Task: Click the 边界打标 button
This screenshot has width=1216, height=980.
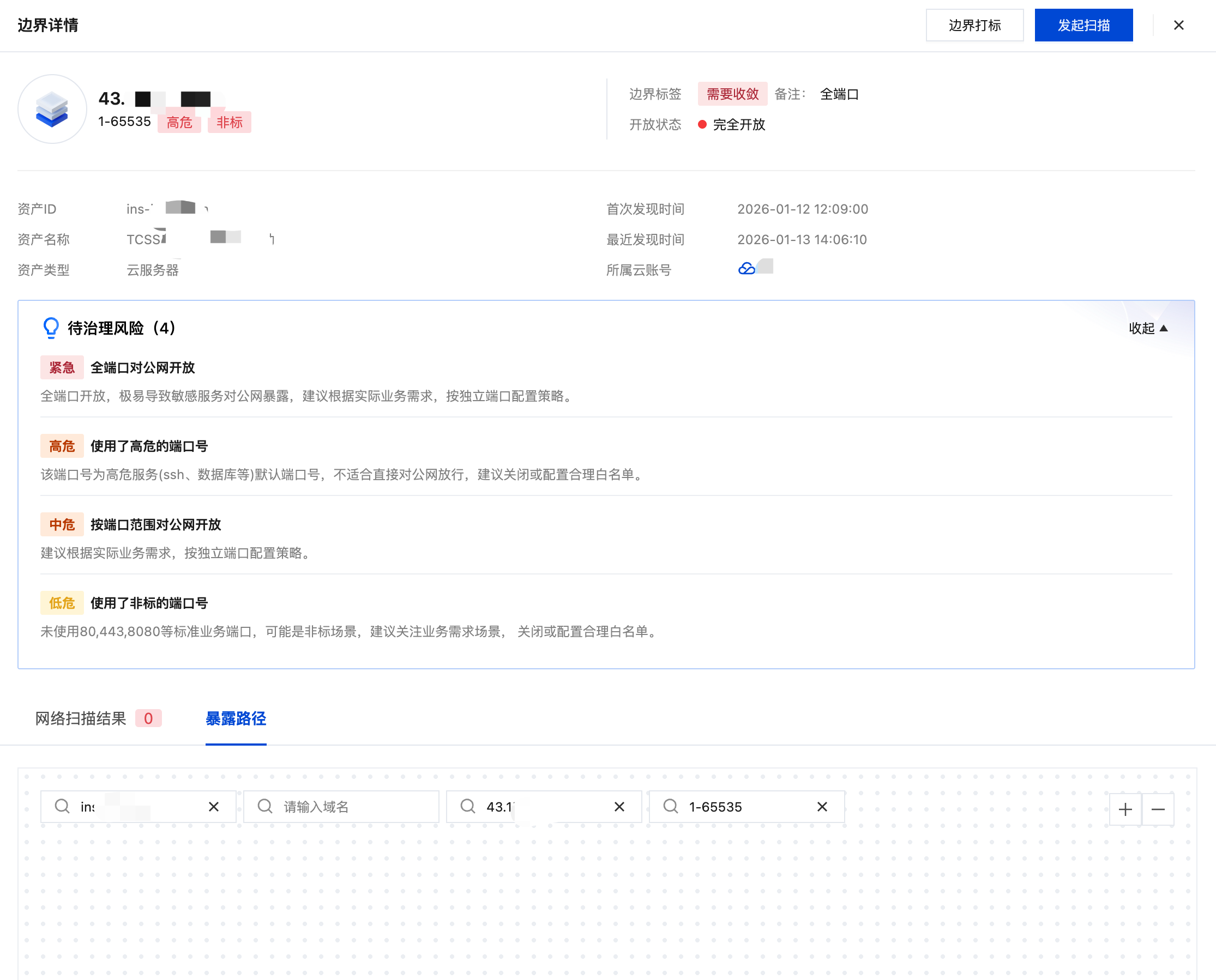Action: (974, 26)
